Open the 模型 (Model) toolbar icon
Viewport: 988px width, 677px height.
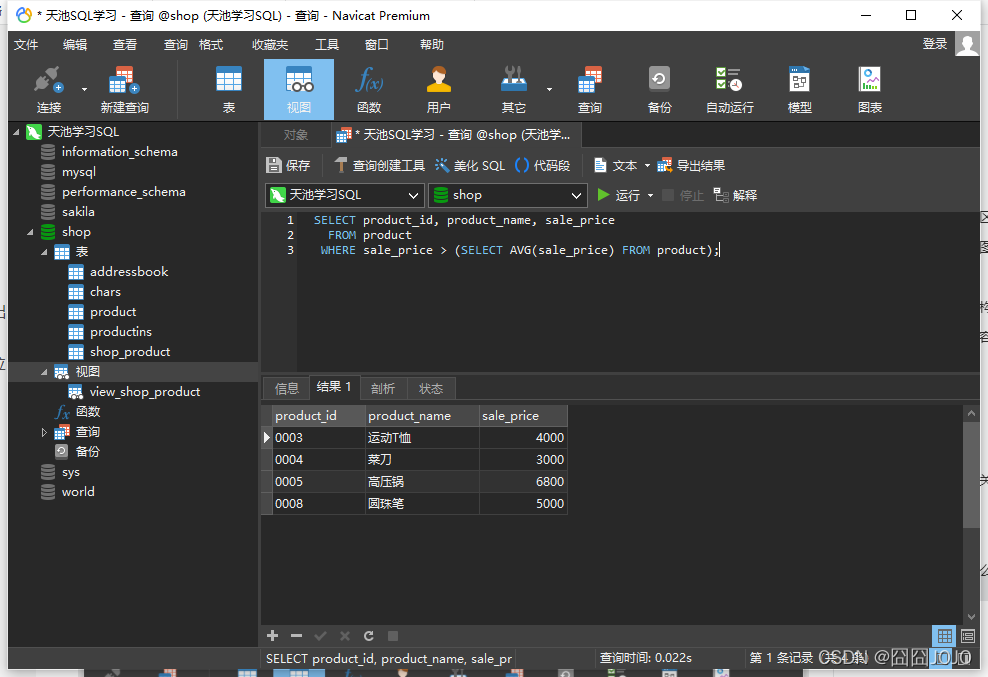pos(800,90)
